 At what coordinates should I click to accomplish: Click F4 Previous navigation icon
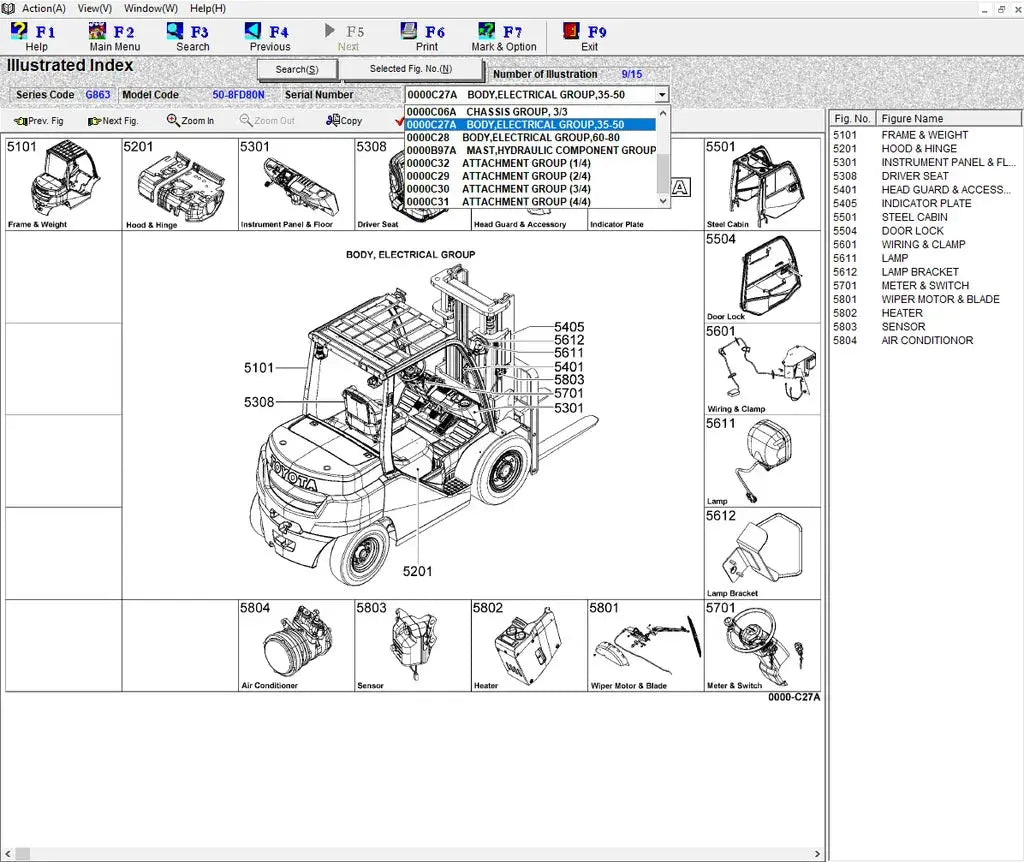pyautogui.click(x=267, y=36)
